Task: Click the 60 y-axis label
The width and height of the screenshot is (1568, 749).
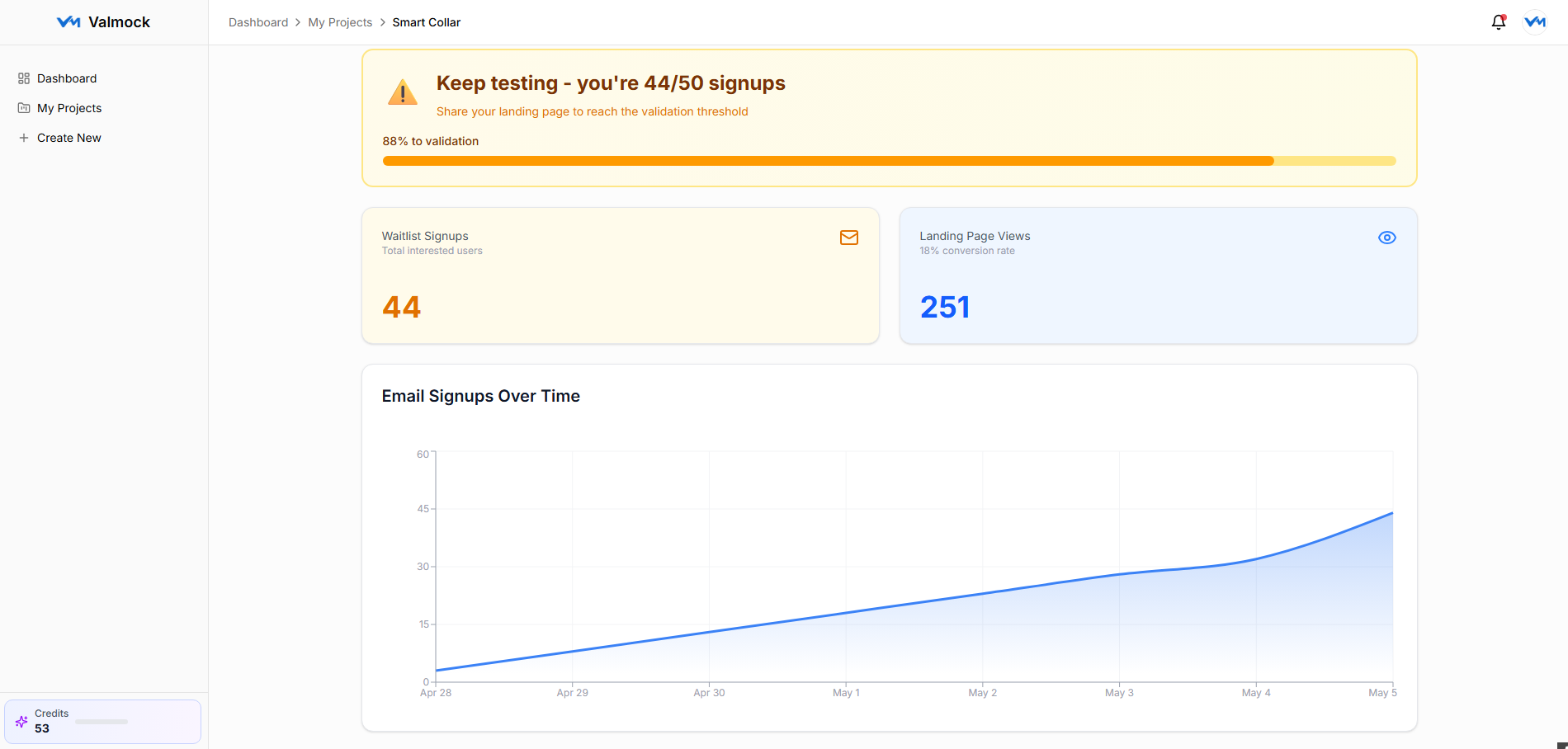Action: pyautogui.click(x=423, y=455)
